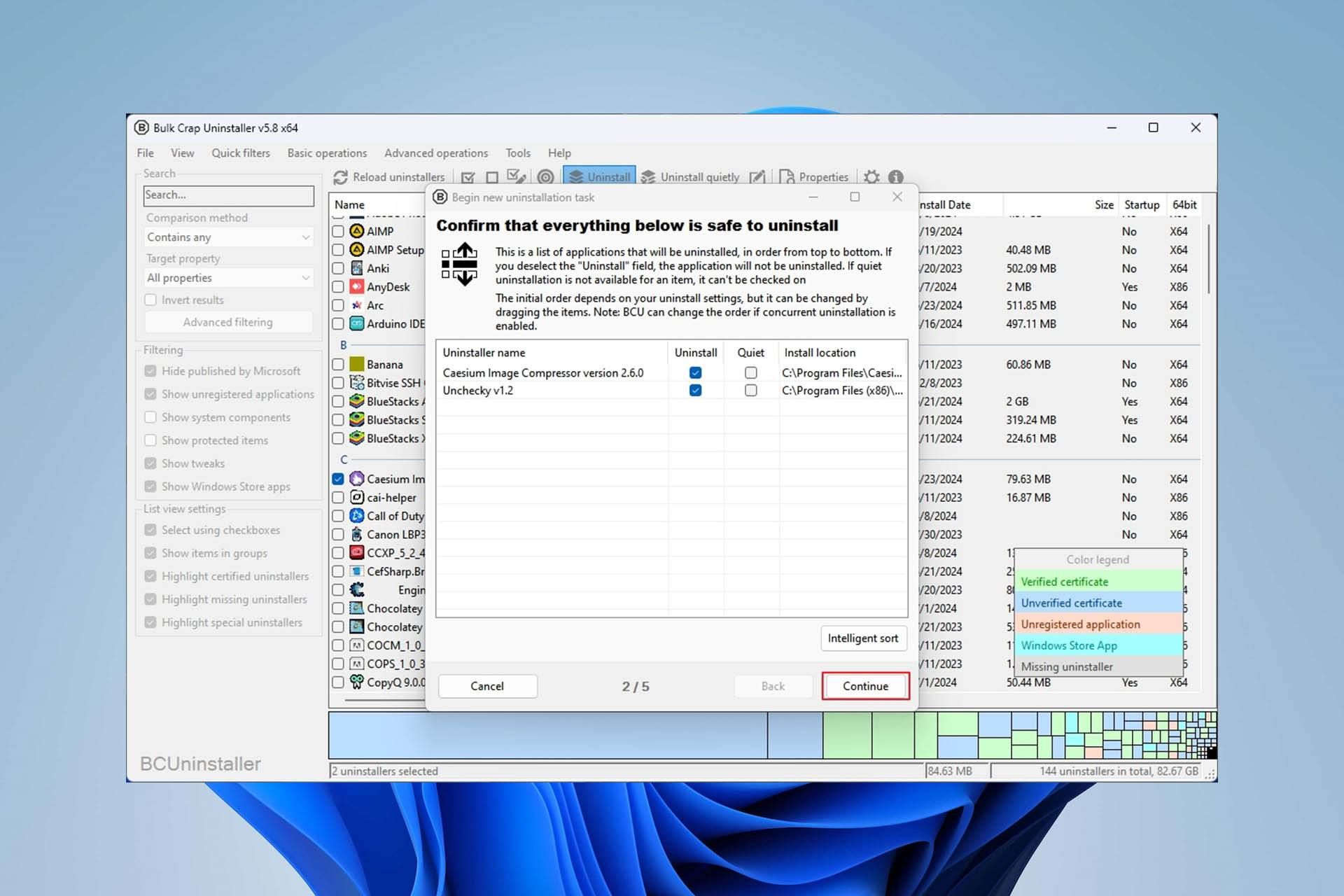The width and height of the screenshot is (1344, 896).
Task: Click the Windows Store App cyan legend swatch
Action: pos(1098,645)
